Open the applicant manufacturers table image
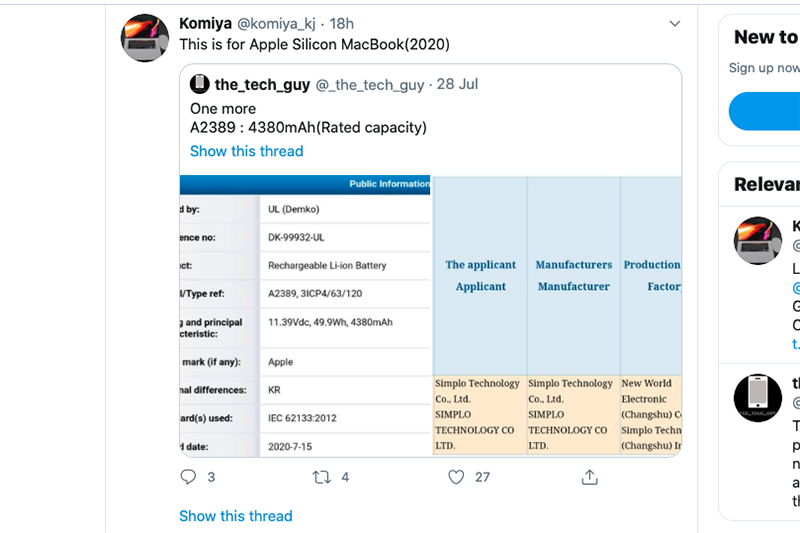Viewport: 800px width, 533px height. click(x=557, y=315)
